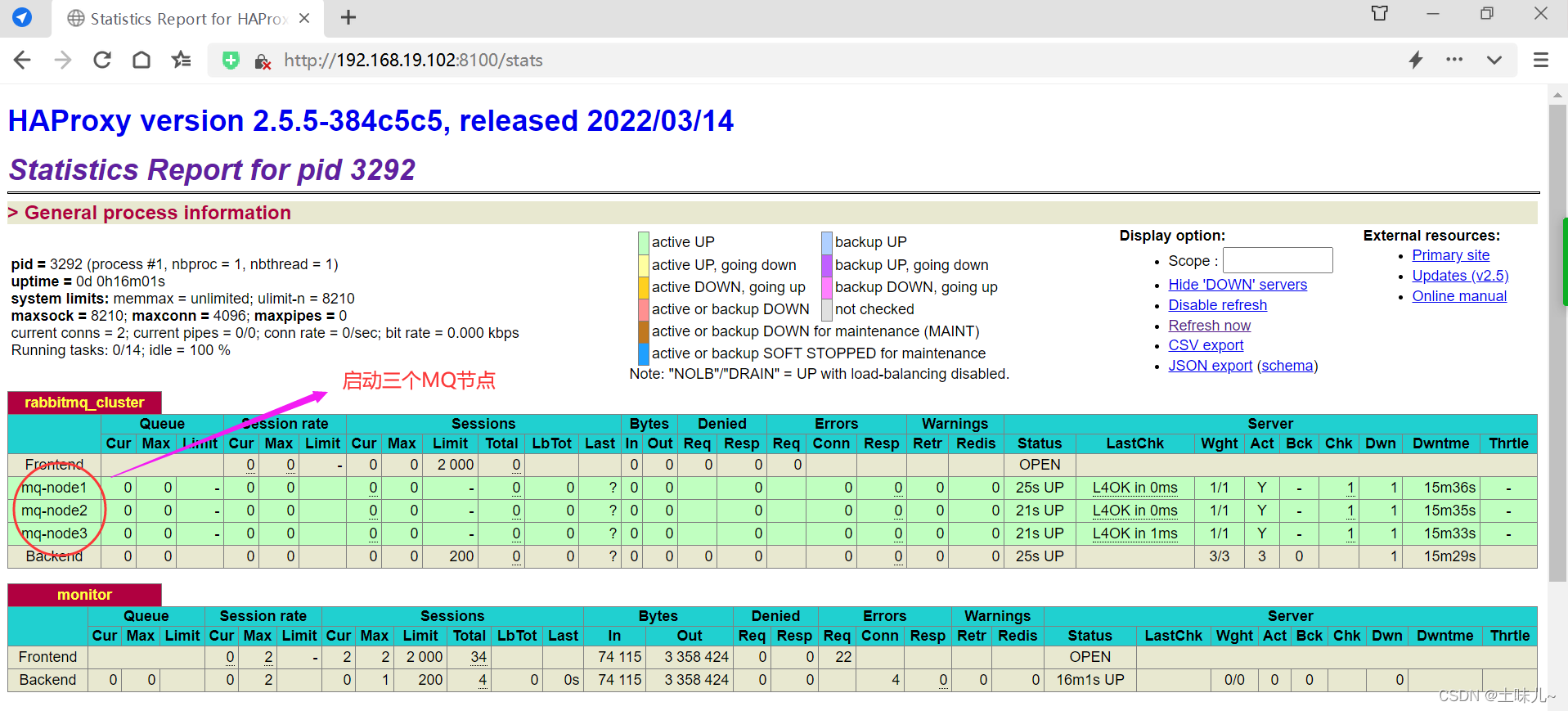Image resolution: width=1568 pixels, height=711 pixels.
Task: Click the HAProxy version heading
Action: click(371, 121)
